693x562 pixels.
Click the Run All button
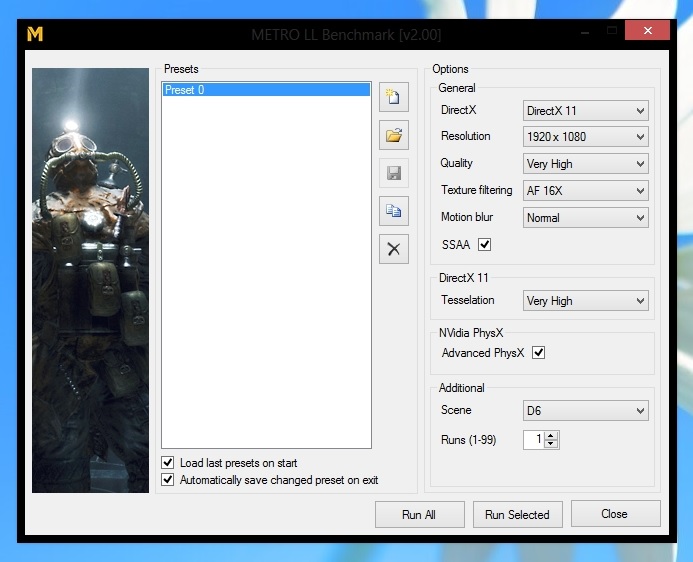pyautogui.click(x=419, y=514)
